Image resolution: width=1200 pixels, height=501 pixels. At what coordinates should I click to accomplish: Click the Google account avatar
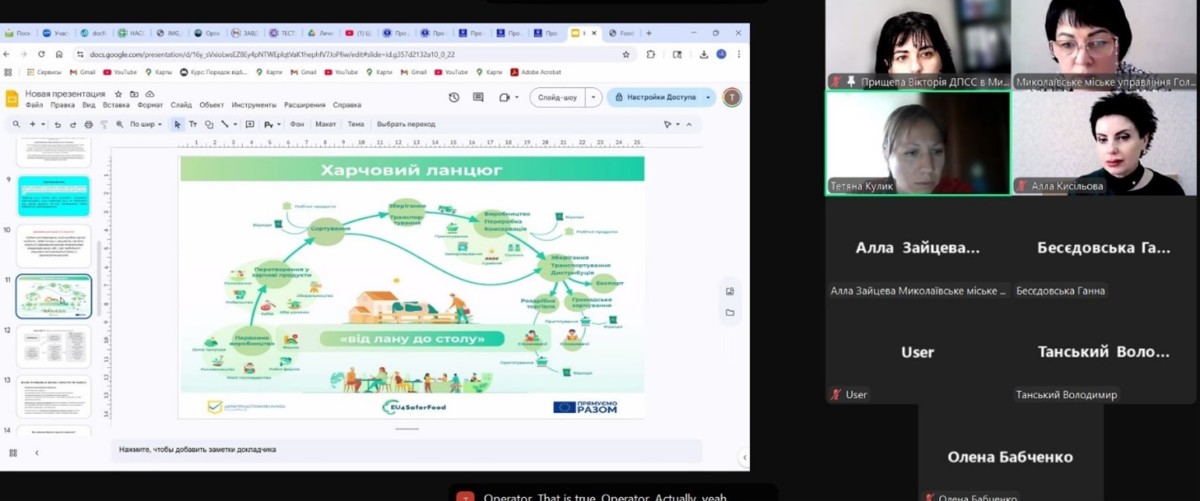(732, 97)
